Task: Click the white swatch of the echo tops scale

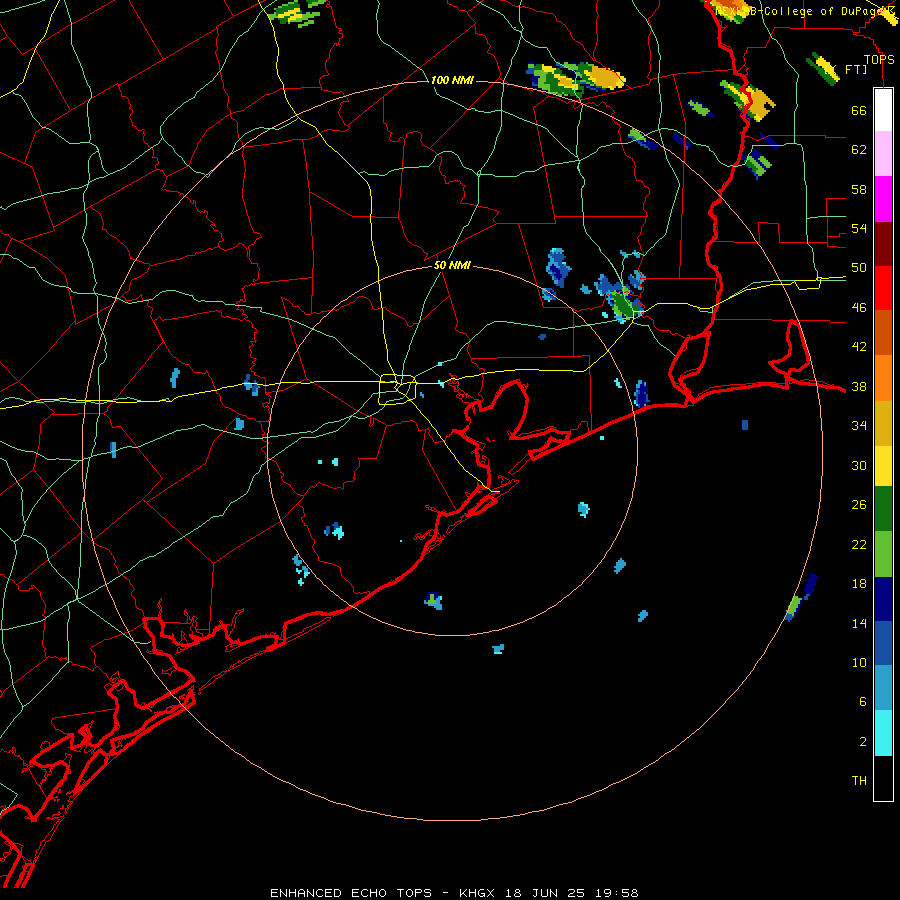Action: (883, 110)
